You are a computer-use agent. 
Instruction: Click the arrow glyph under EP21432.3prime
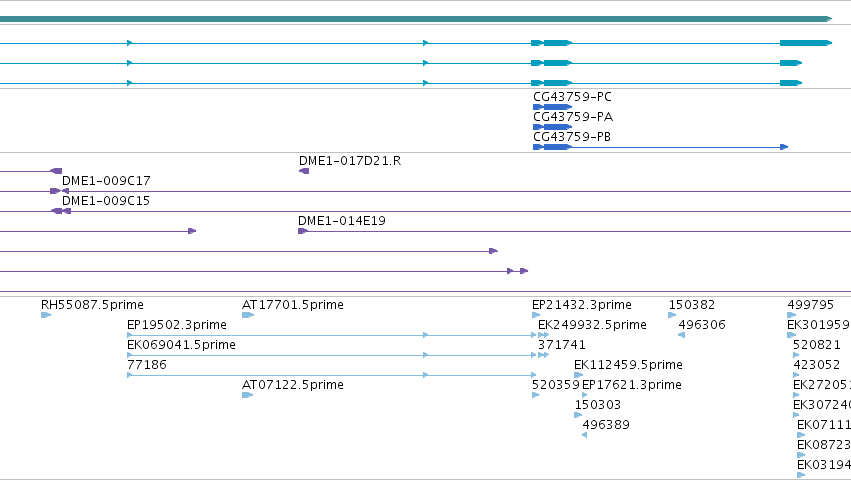click(x=536, y=315)
